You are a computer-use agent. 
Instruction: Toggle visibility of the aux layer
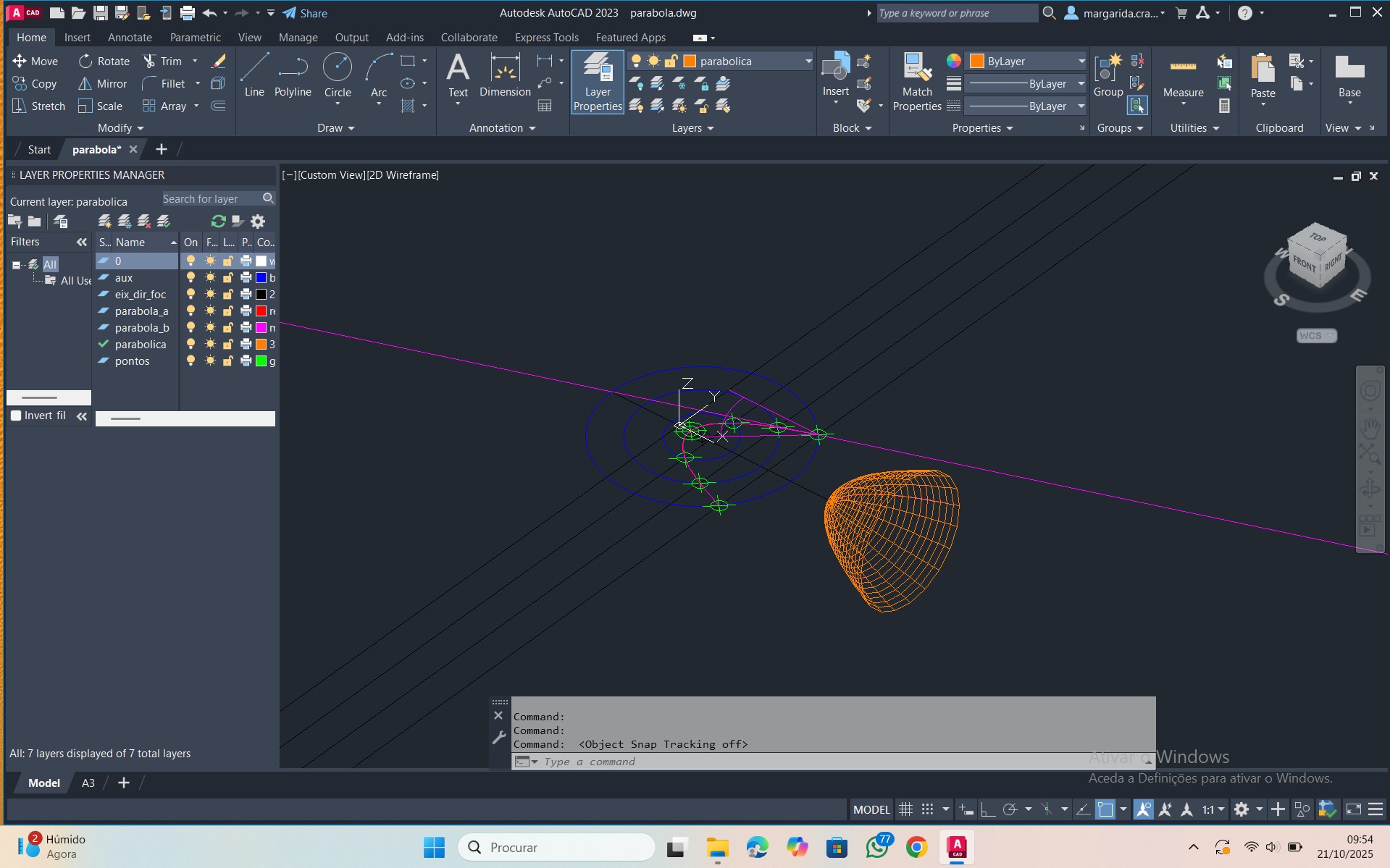[x=191, y=278]
